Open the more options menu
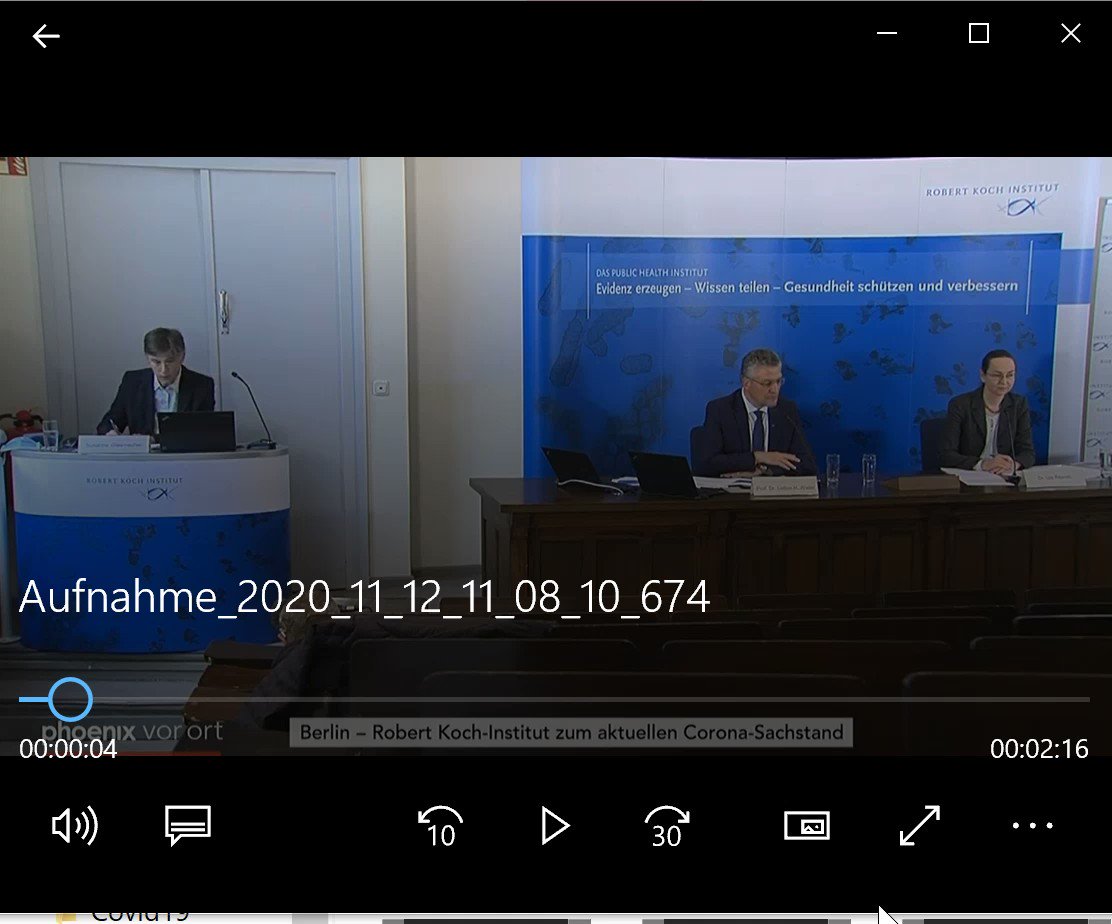Image resolution: width=1112 pixels, height=924 pixels. pos(1033,825)
